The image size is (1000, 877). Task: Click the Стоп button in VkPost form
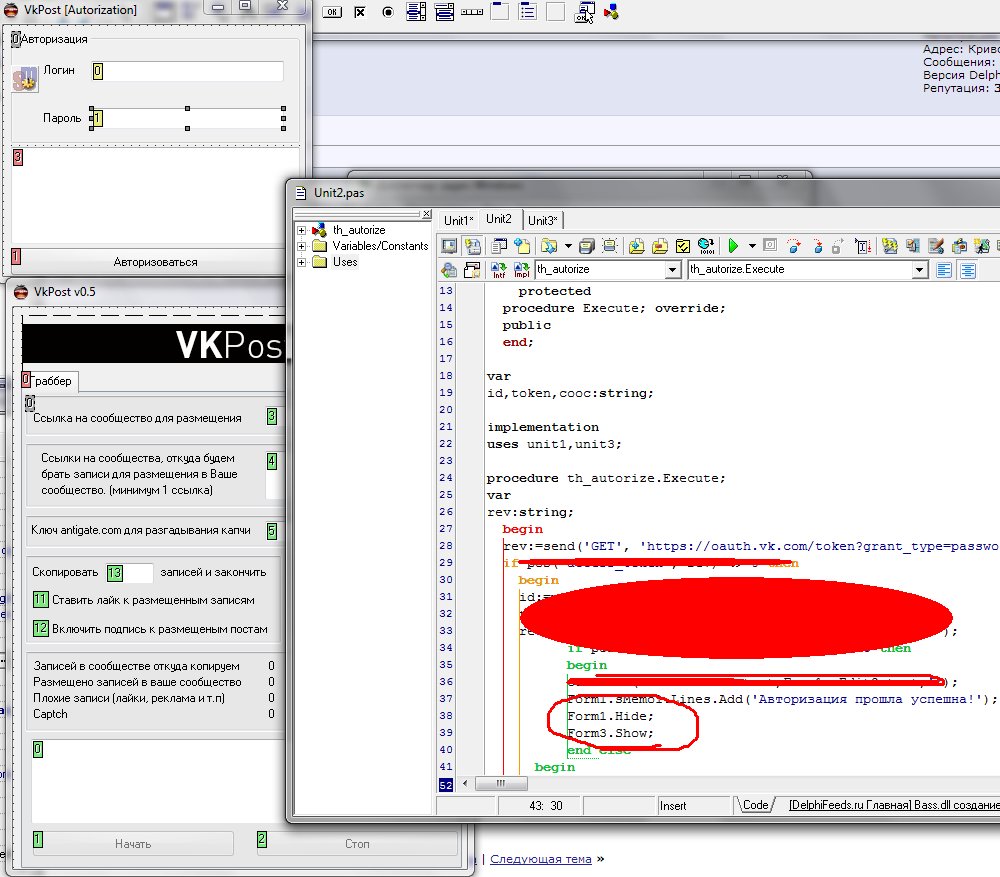357,843
